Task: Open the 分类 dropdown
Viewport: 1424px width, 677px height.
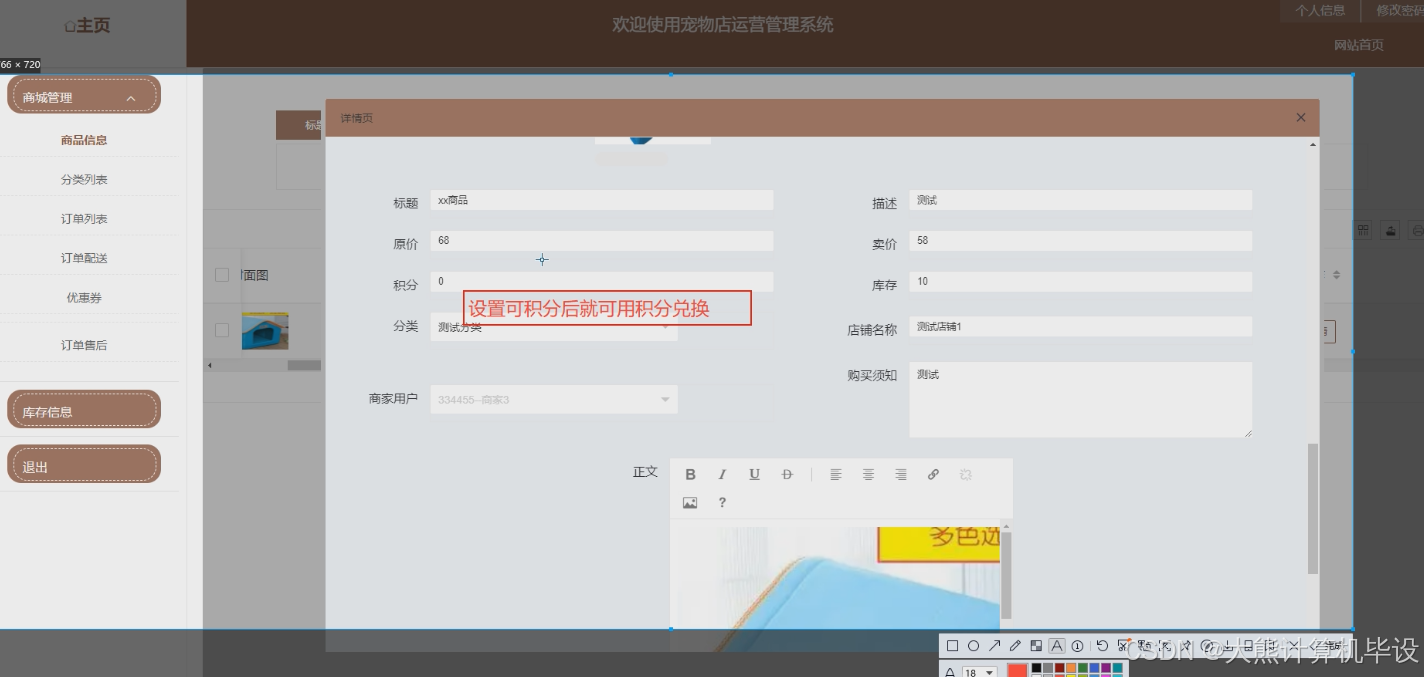Action: [x=554, y=327]
